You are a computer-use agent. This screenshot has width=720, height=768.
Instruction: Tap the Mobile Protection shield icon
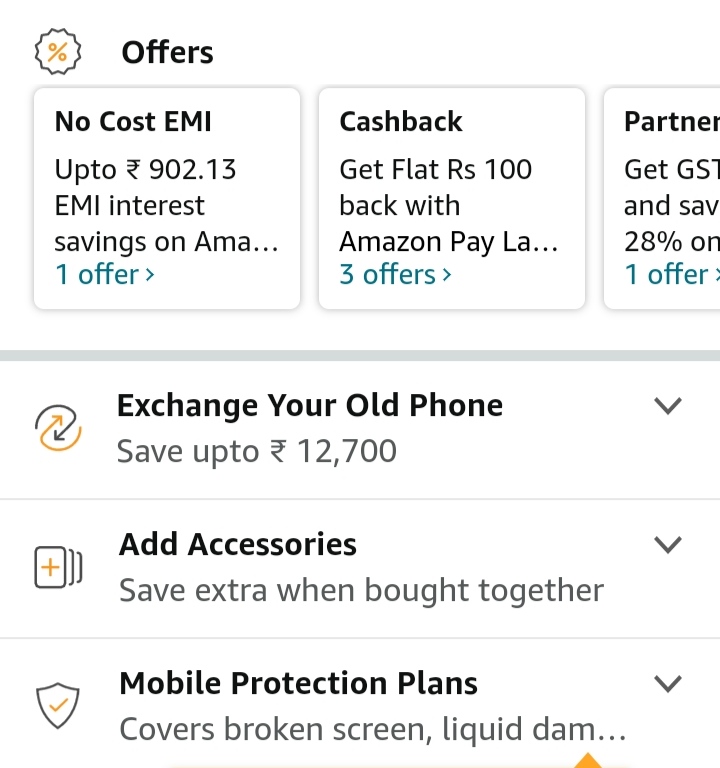(58, 707)
